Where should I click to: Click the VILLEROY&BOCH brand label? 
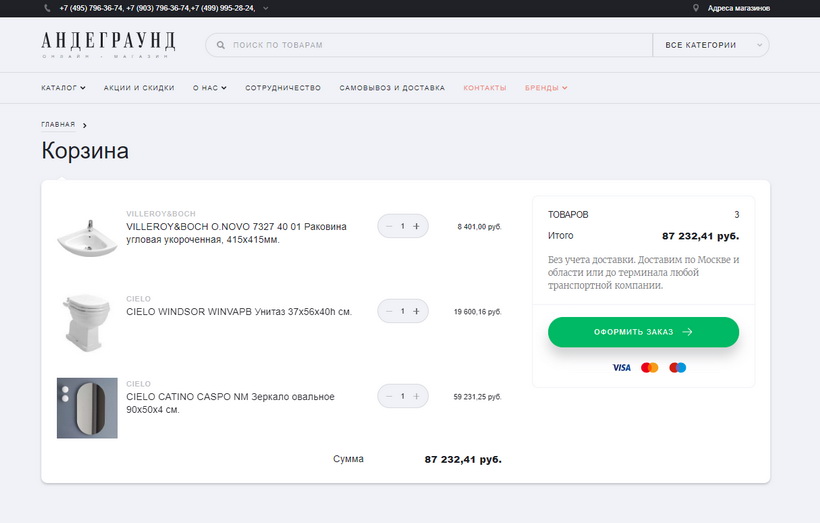[161, 214]
